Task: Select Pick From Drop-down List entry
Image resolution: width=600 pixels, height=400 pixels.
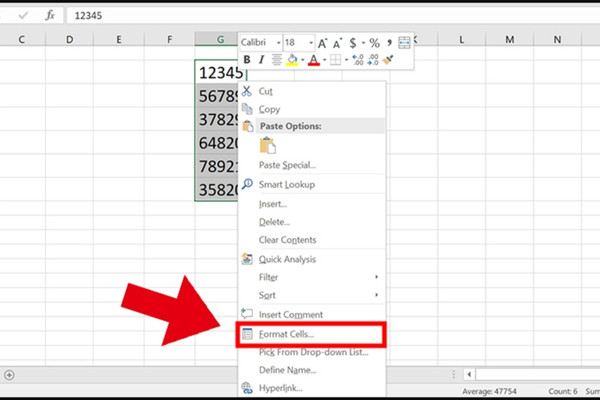Action: (x=312, y=352)
